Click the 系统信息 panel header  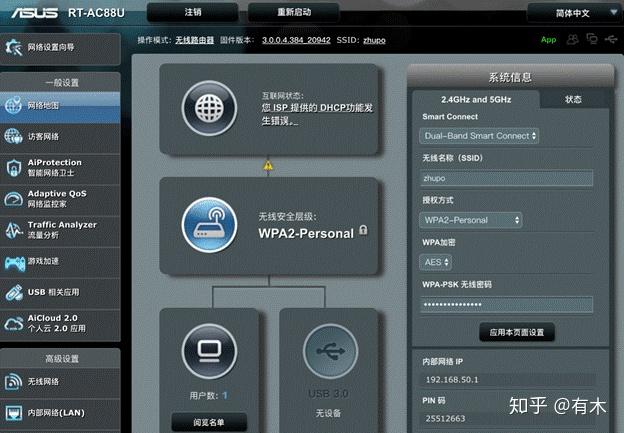point(510,77)
